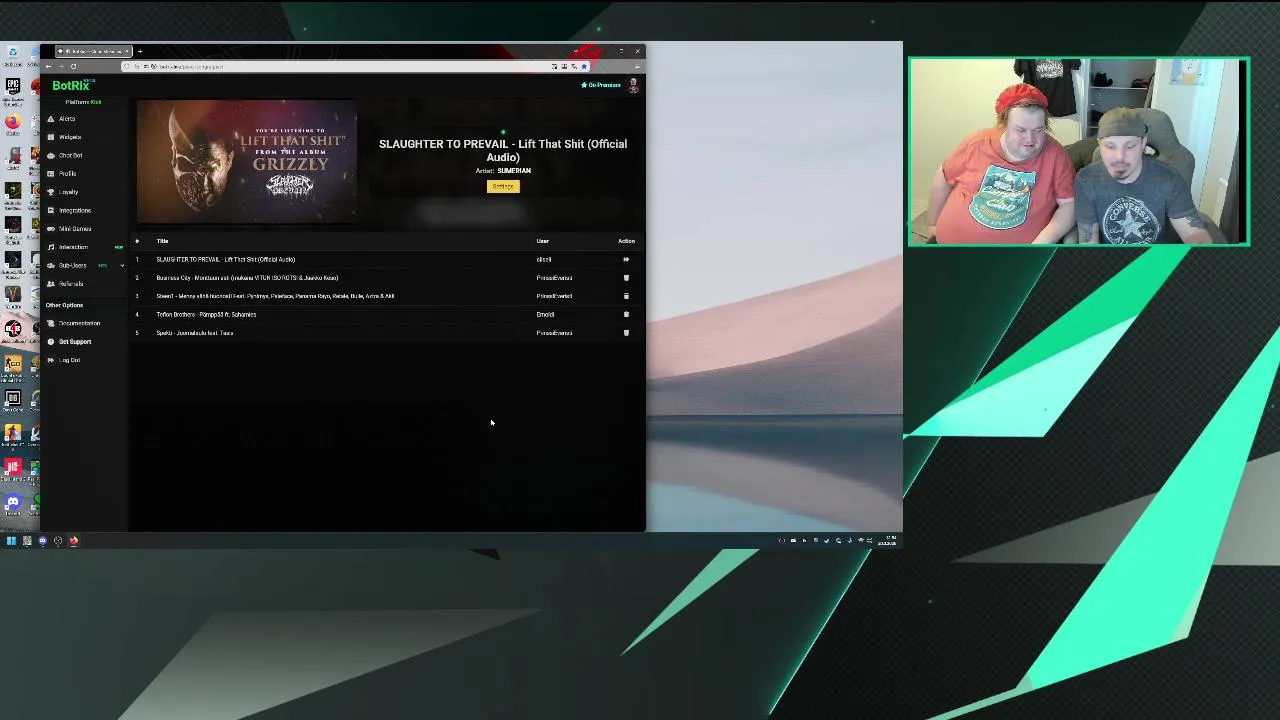
Task: Open Documentation under Other Options
Action: pos(78,323)
